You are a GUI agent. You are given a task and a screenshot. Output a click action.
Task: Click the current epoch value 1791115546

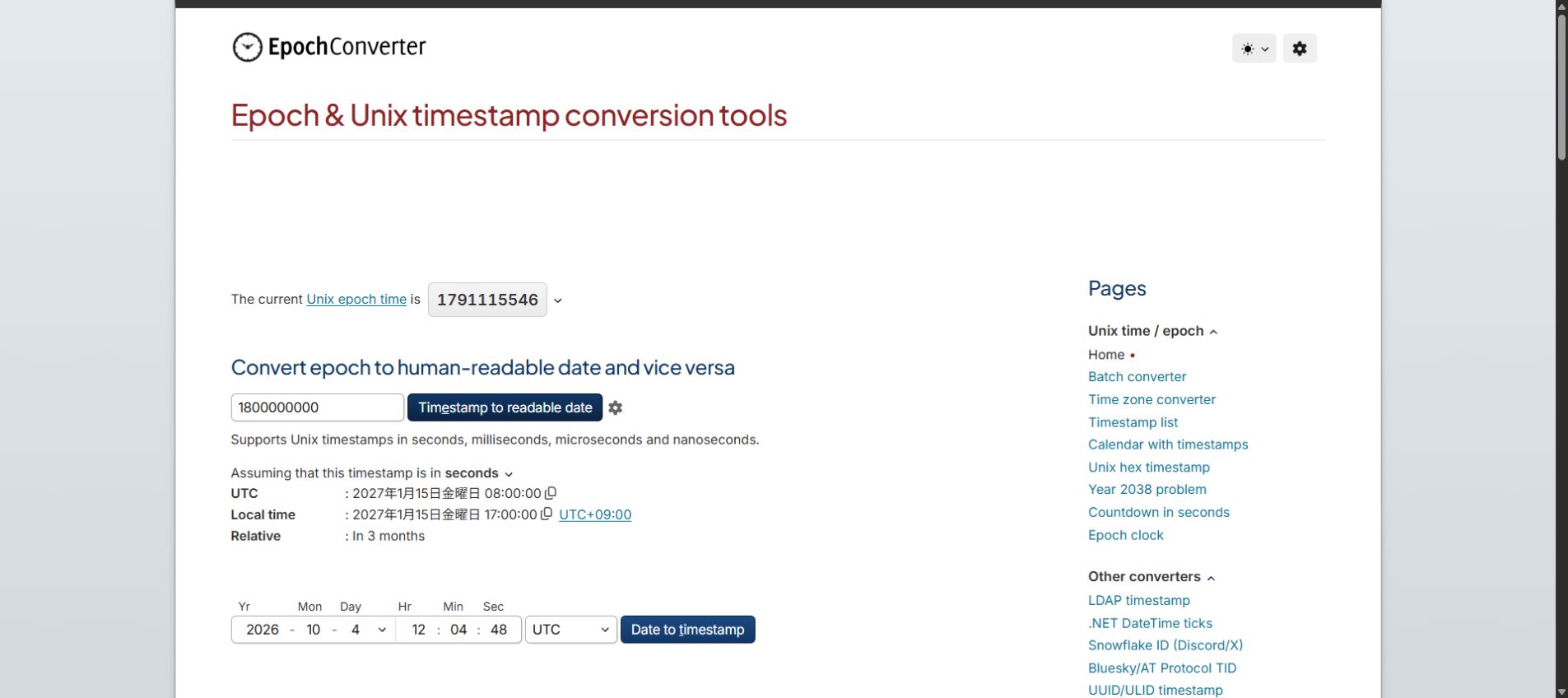[487, 300]
